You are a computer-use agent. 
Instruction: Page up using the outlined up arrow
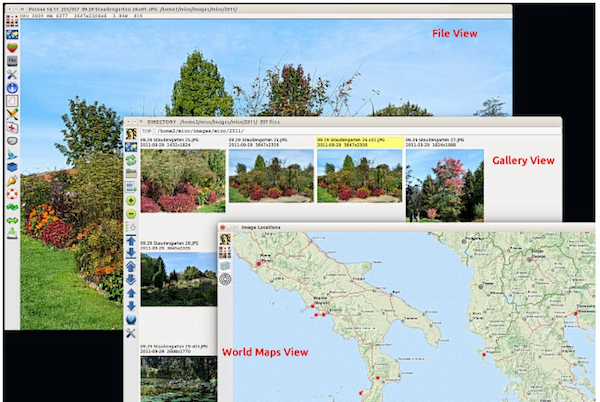(131, 266)
